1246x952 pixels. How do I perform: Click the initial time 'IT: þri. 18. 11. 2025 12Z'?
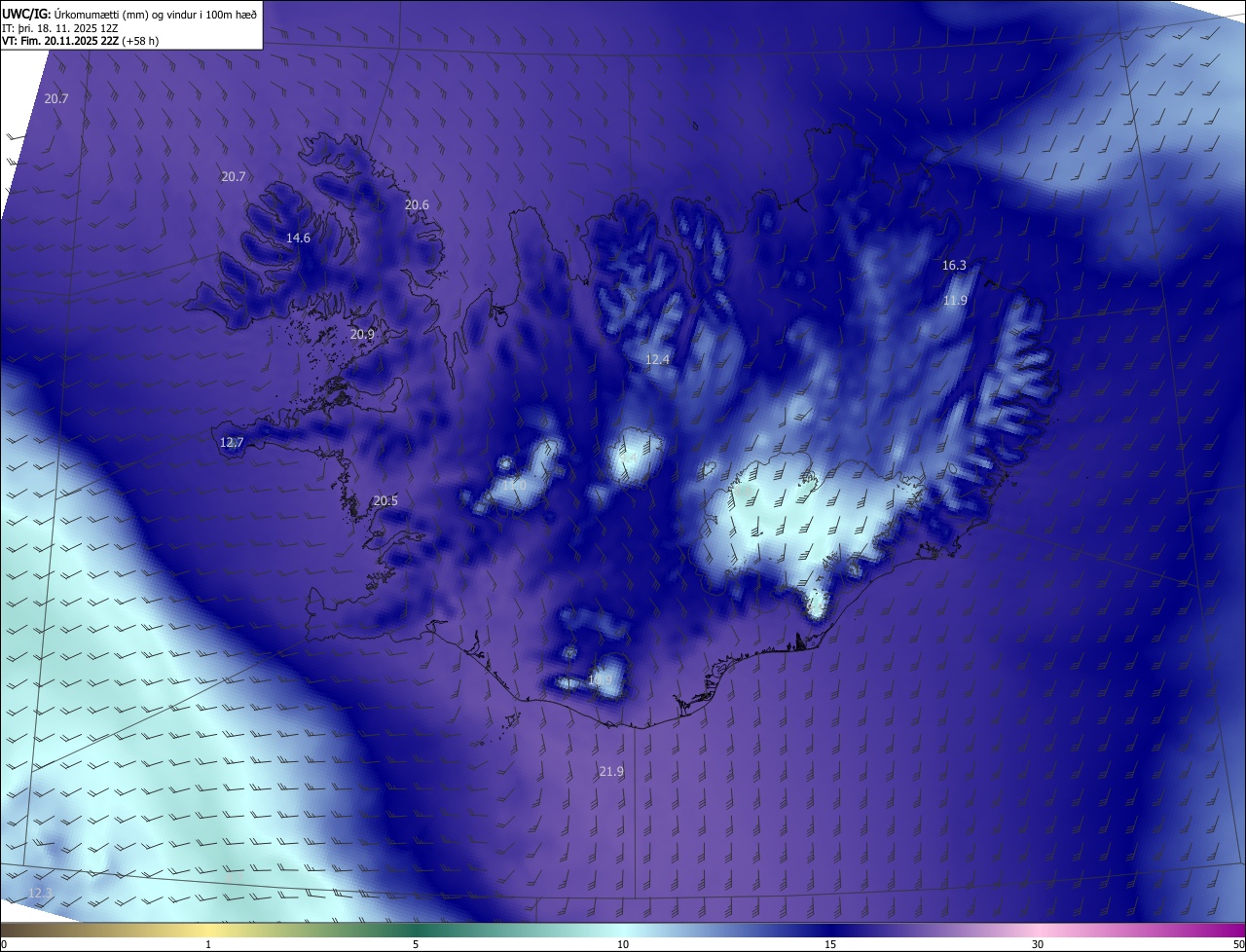tap(60, 27)
